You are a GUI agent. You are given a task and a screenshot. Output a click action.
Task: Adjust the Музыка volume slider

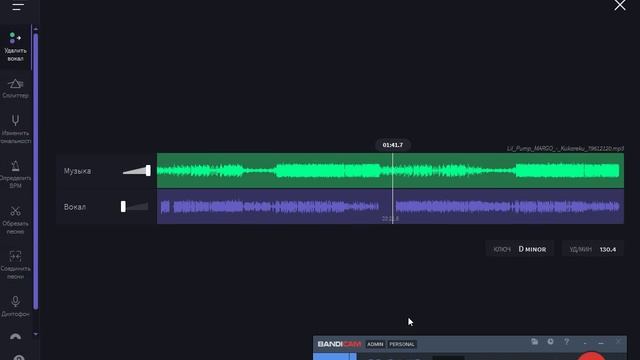pyautogui.click(x=137, y=171)
